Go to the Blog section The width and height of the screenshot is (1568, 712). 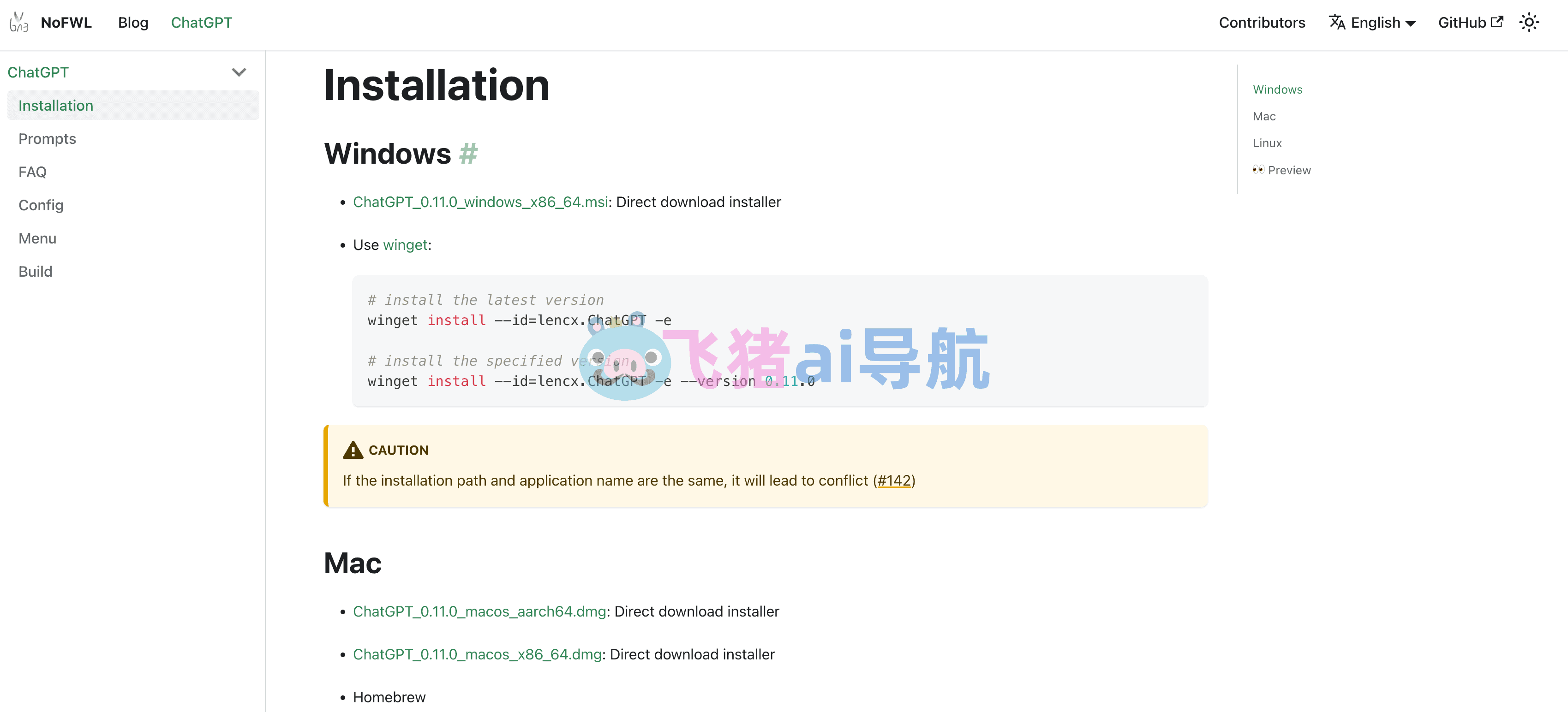pos(133,23)
